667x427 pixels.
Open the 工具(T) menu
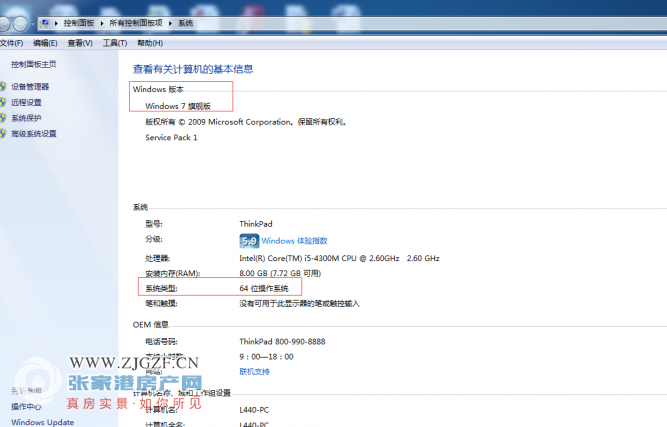tap(115, 43)
